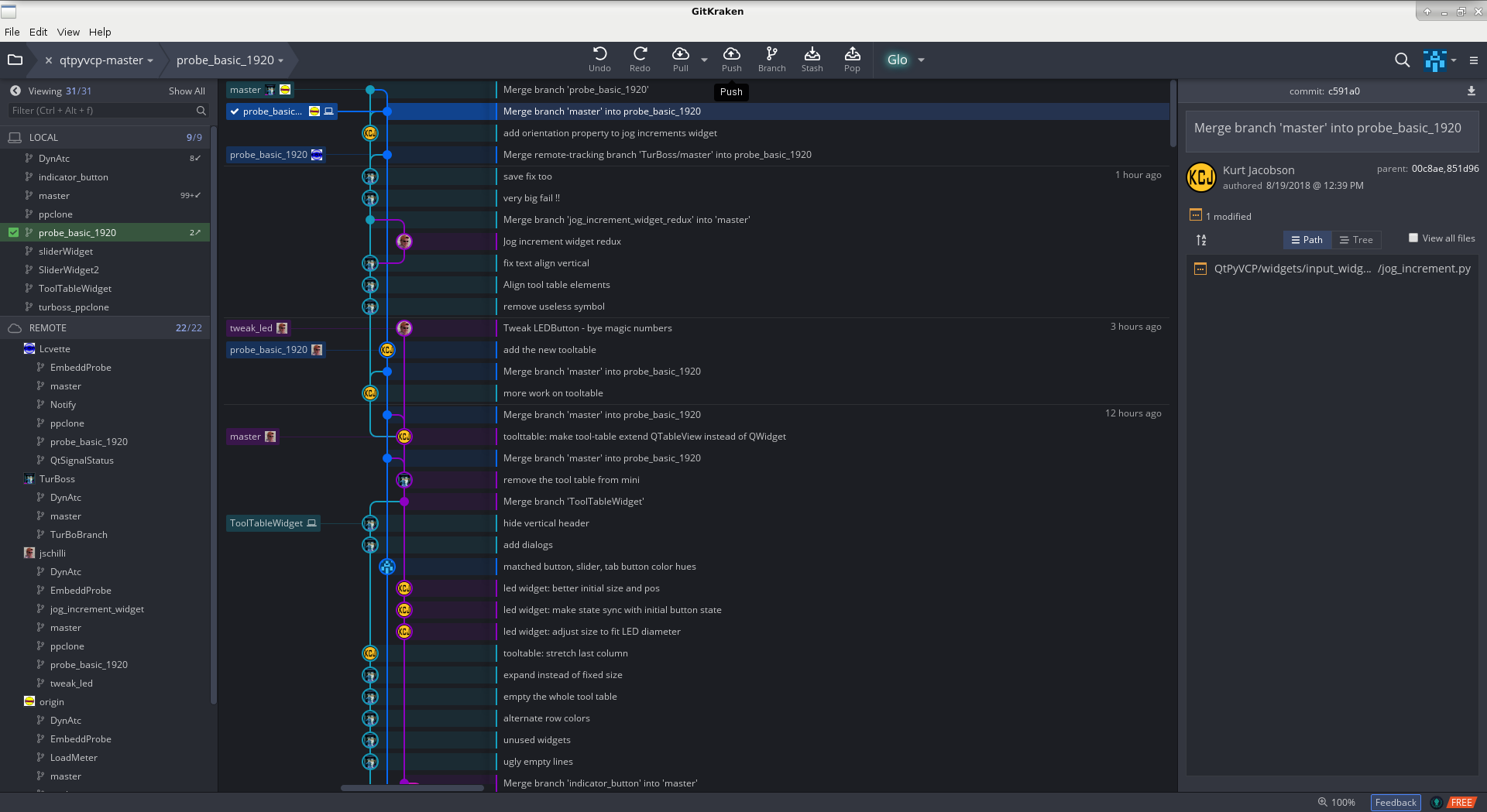
Task: Click the commit list vertical scrollbar
Action: (1173, 114)
